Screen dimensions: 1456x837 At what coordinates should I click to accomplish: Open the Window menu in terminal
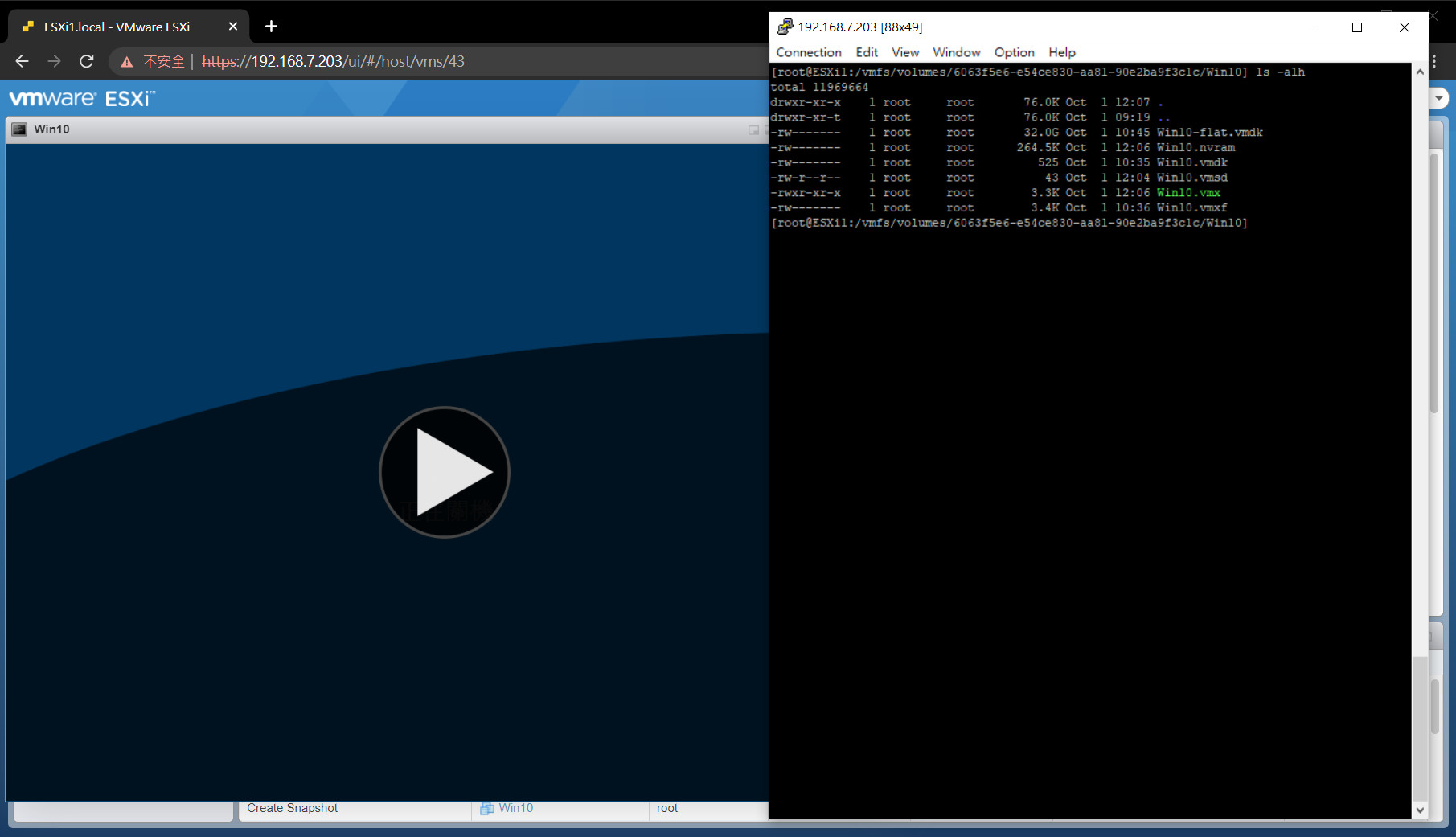pyautogui.click(x=956, y=52)
